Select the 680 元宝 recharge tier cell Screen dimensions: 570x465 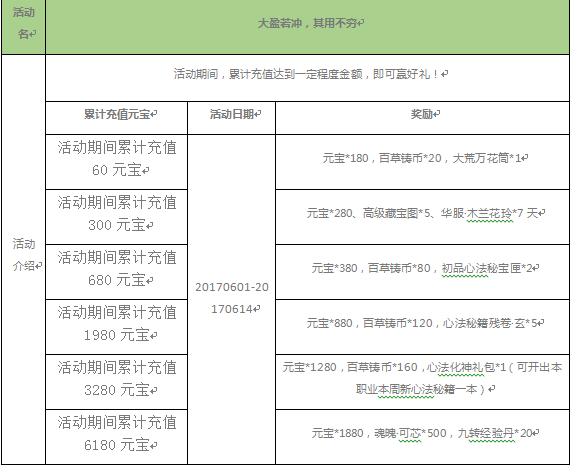point(117,272)
